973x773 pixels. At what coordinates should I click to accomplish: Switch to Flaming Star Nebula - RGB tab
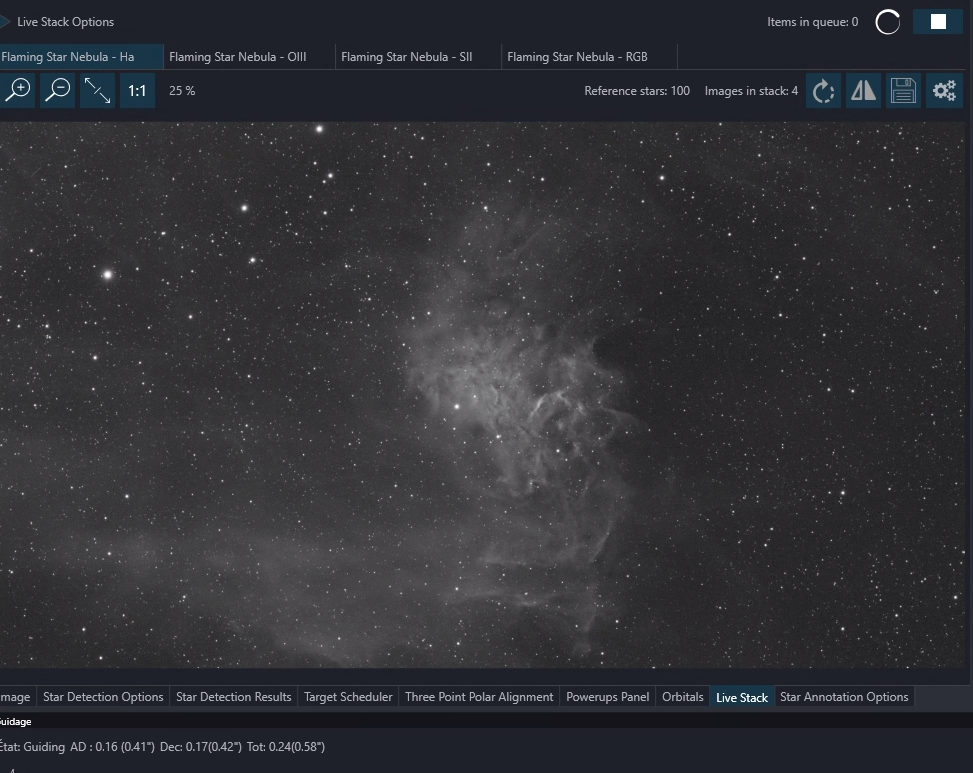577,57
